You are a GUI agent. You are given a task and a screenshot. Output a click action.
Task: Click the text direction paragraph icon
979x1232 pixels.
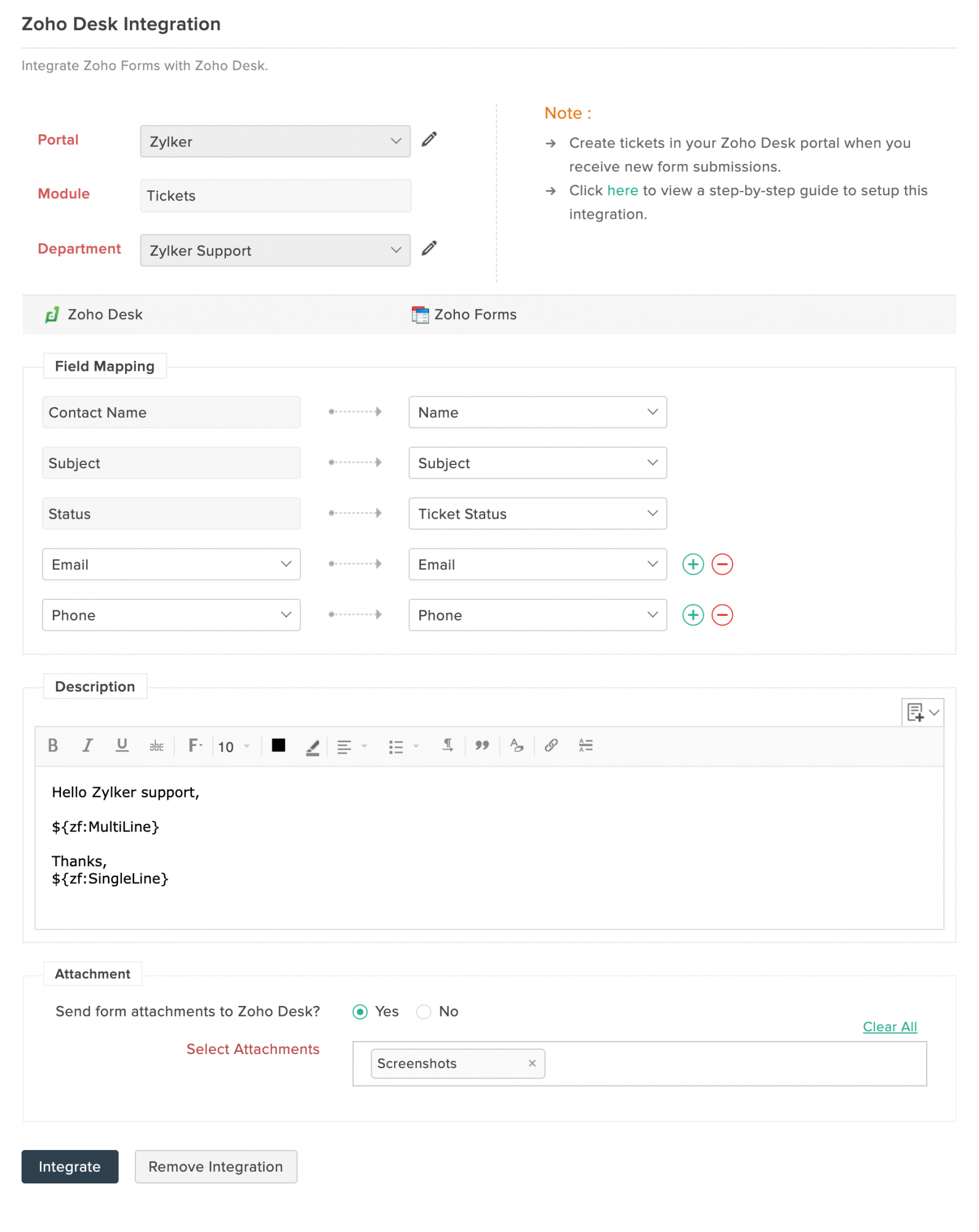448,746
